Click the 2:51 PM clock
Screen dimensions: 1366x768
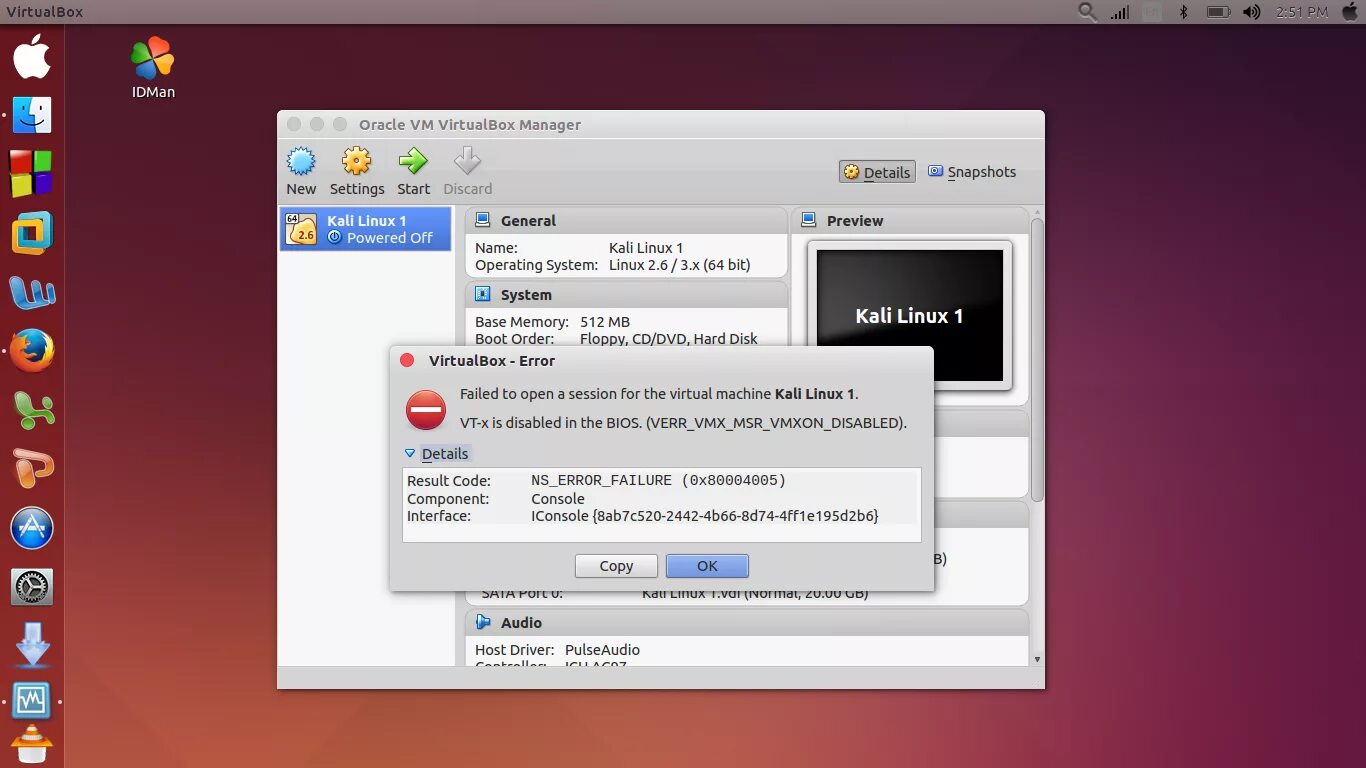(1302, 12)
